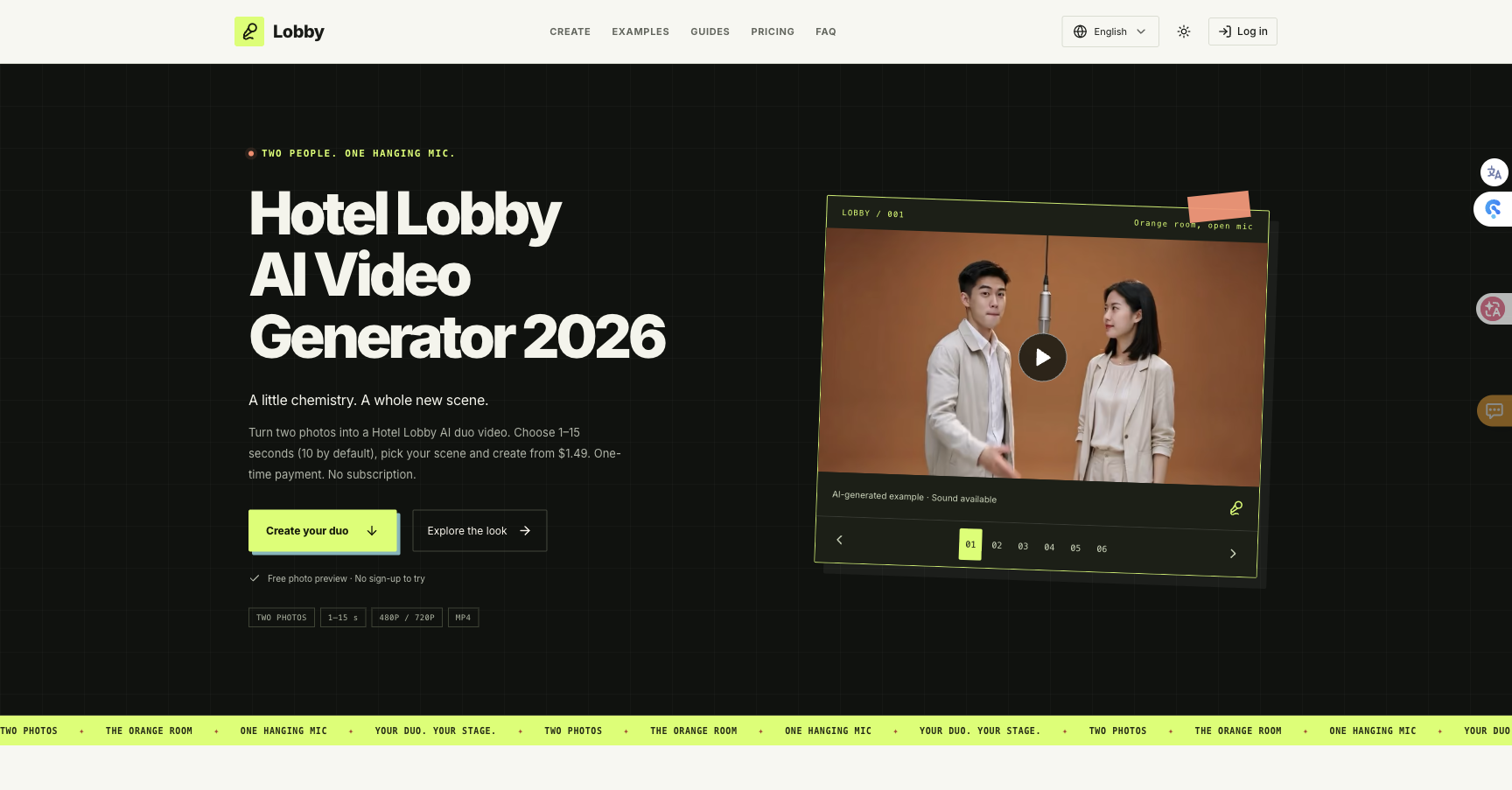This screenshot has height=790, width=1512.
Task: Click 'A little chemistry. A whole new scene.' text
Action: 368,400
